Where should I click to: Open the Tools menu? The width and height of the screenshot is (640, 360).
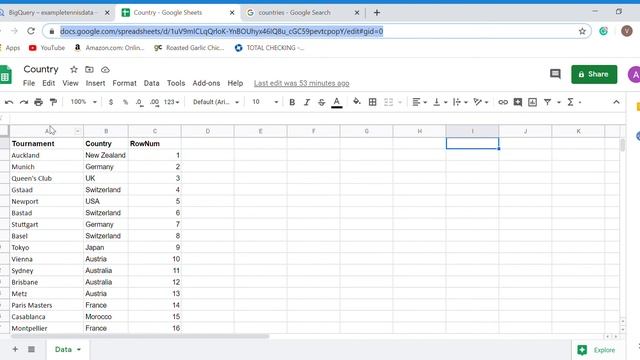click(176, 83)
